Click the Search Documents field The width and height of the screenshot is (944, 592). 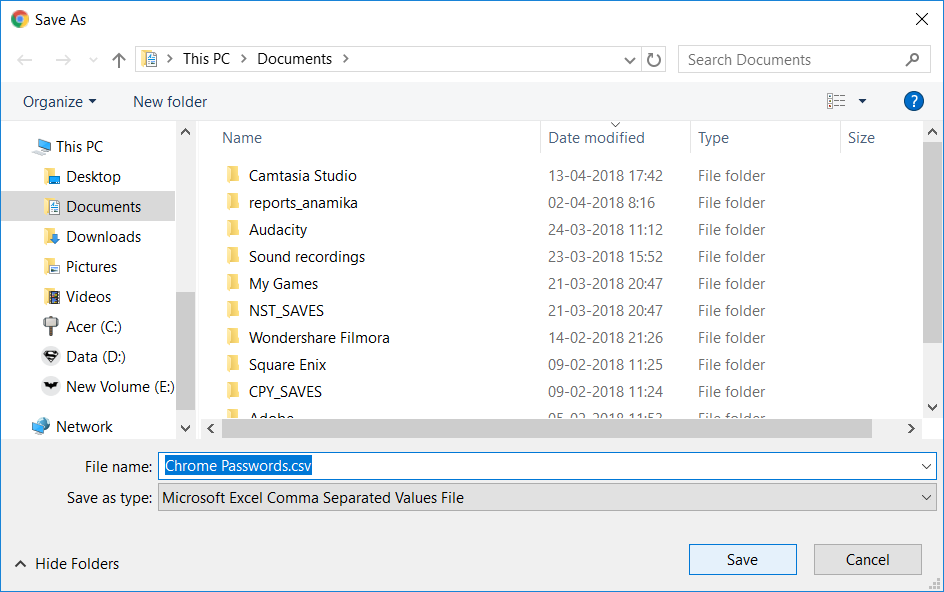(793, 60)
